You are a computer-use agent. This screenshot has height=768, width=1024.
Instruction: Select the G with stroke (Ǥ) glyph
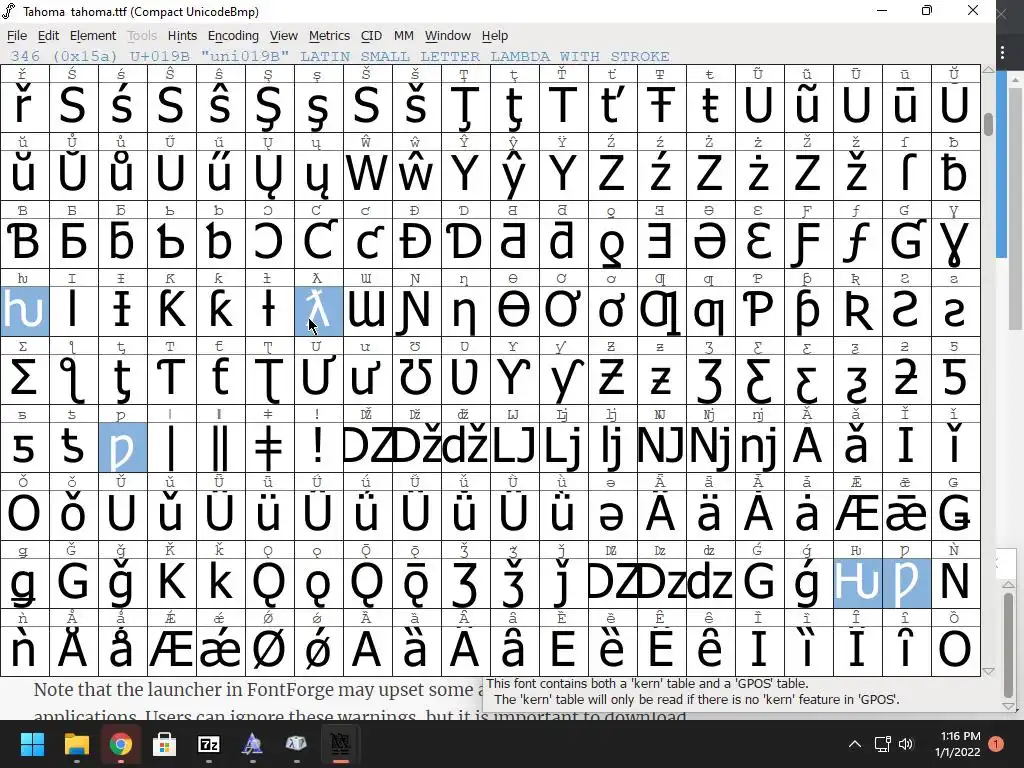coord(955,515)
